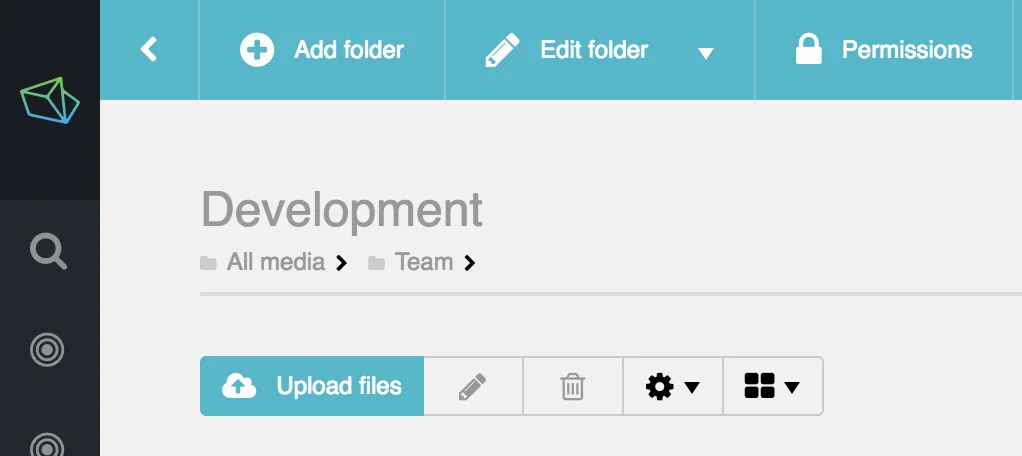Screen dimensions: 1022x456
Task: Click the app logo in the sidebar
Action: 49,100
